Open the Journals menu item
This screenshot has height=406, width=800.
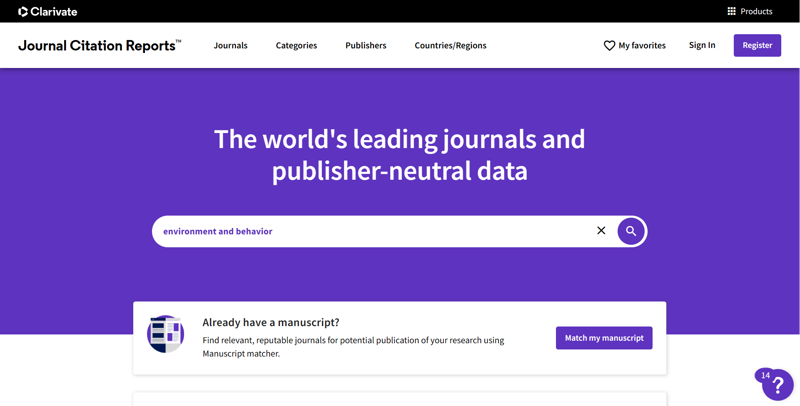tap(230, 45)
